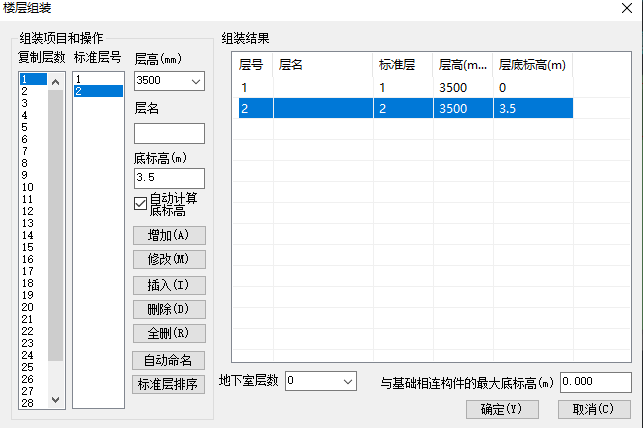Select 15 in the 复制层数 list
This screenshot has height=428, width=643.
tap(33, 247)
